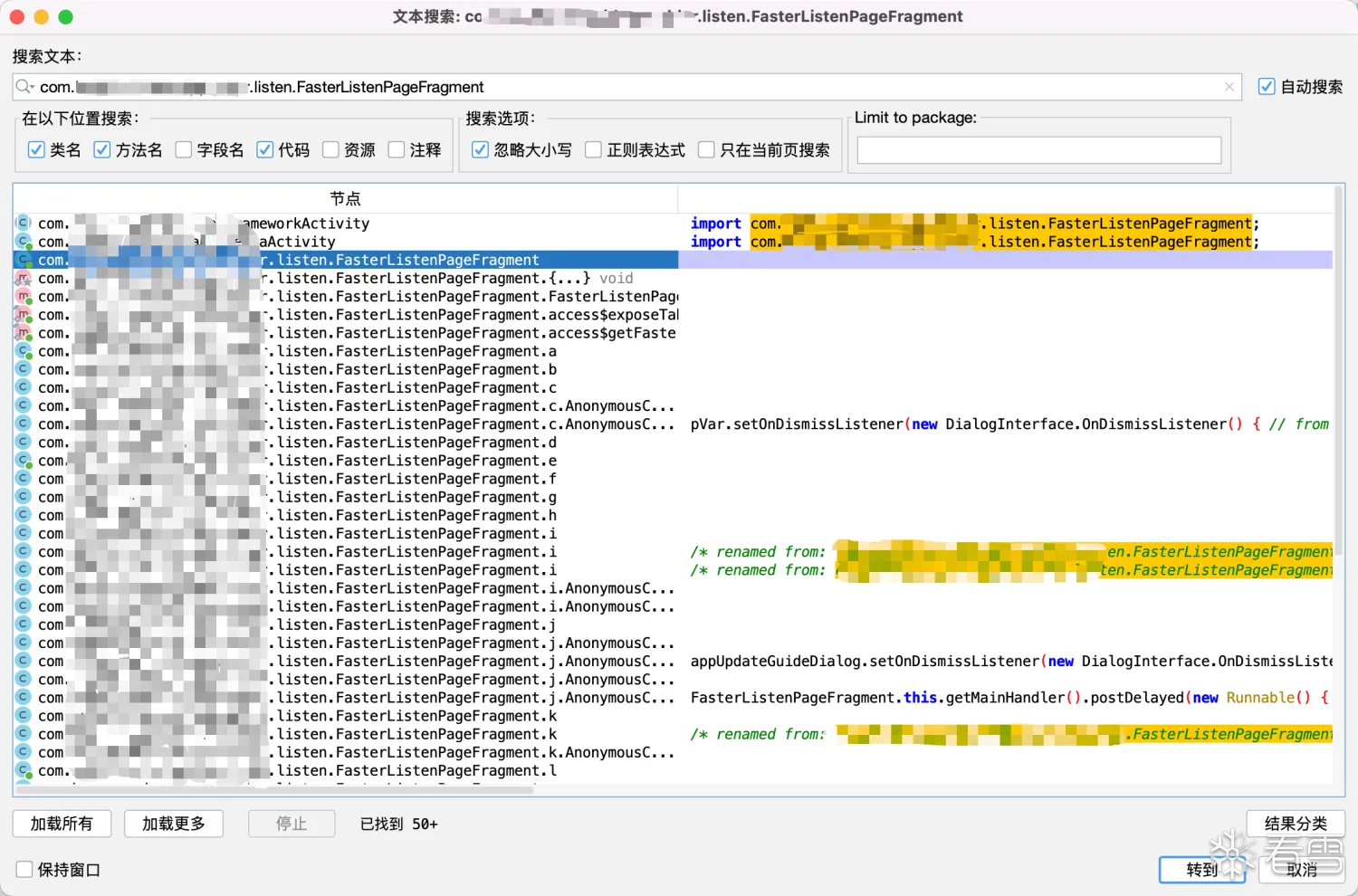Toggle the 代码 code checkbox
The image size is (1358, 896).
pyautogui.click(x=265, y=149)
